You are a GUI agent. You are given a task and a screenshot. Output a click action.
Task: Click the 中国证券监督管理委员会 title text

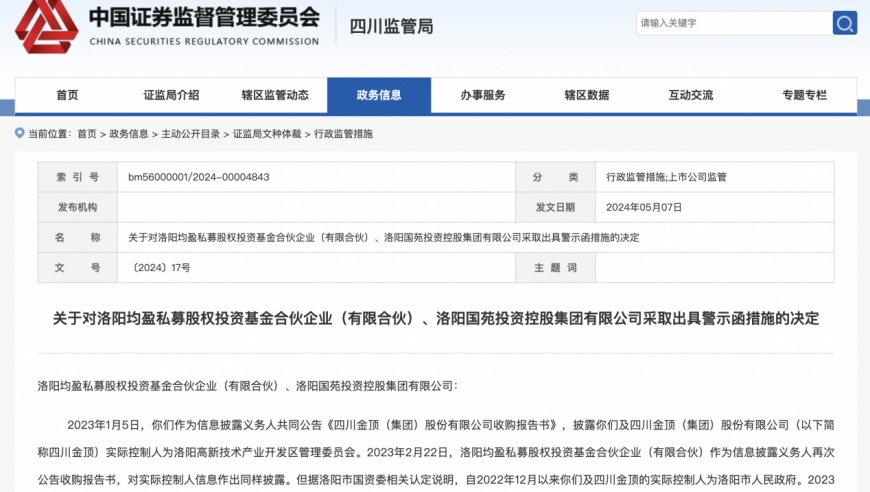click(x=204, y=17)
